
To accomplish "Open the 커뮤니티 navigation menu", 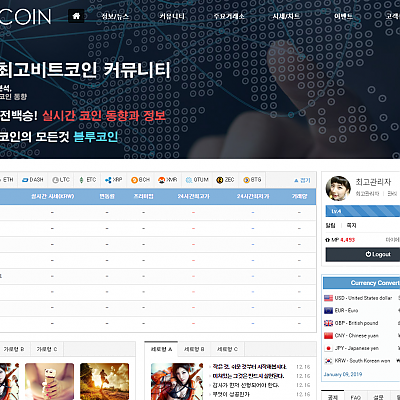I will pos(172,16).
